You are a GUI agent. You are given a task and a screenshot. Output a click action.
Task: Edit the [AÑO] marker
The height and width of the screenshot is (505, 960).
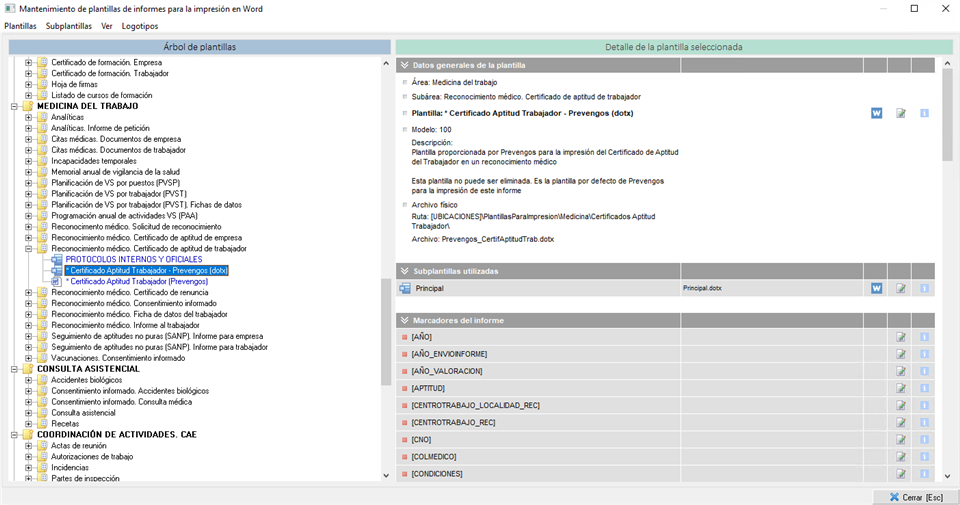901,337
